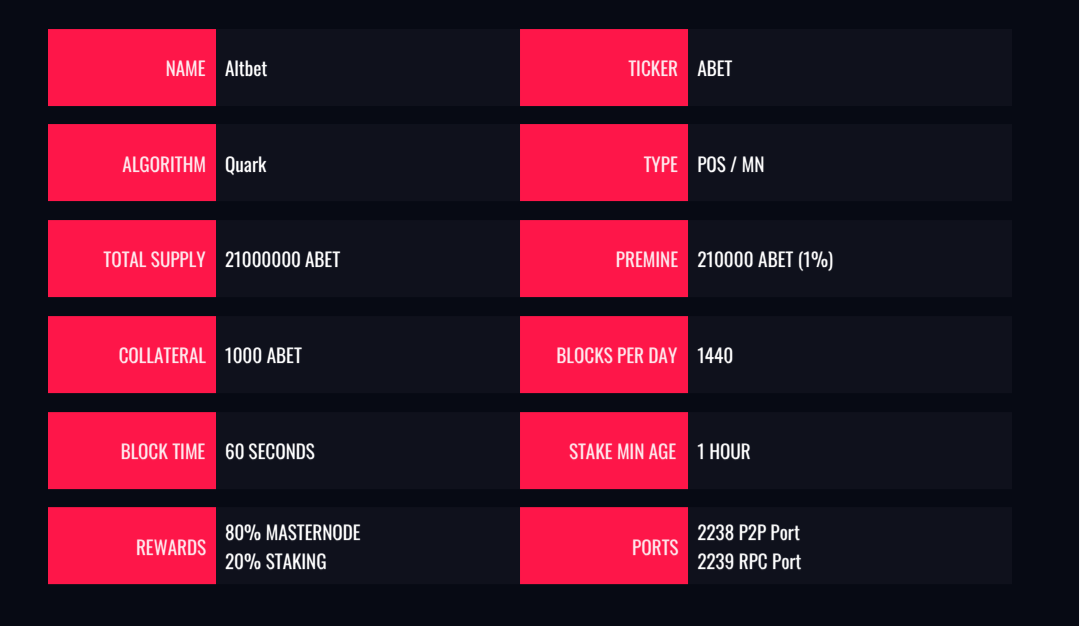The height and width of the screenshot is (626, 1080).
Task: Click the ALGORITHM label cell
Action: click(132, 163)
